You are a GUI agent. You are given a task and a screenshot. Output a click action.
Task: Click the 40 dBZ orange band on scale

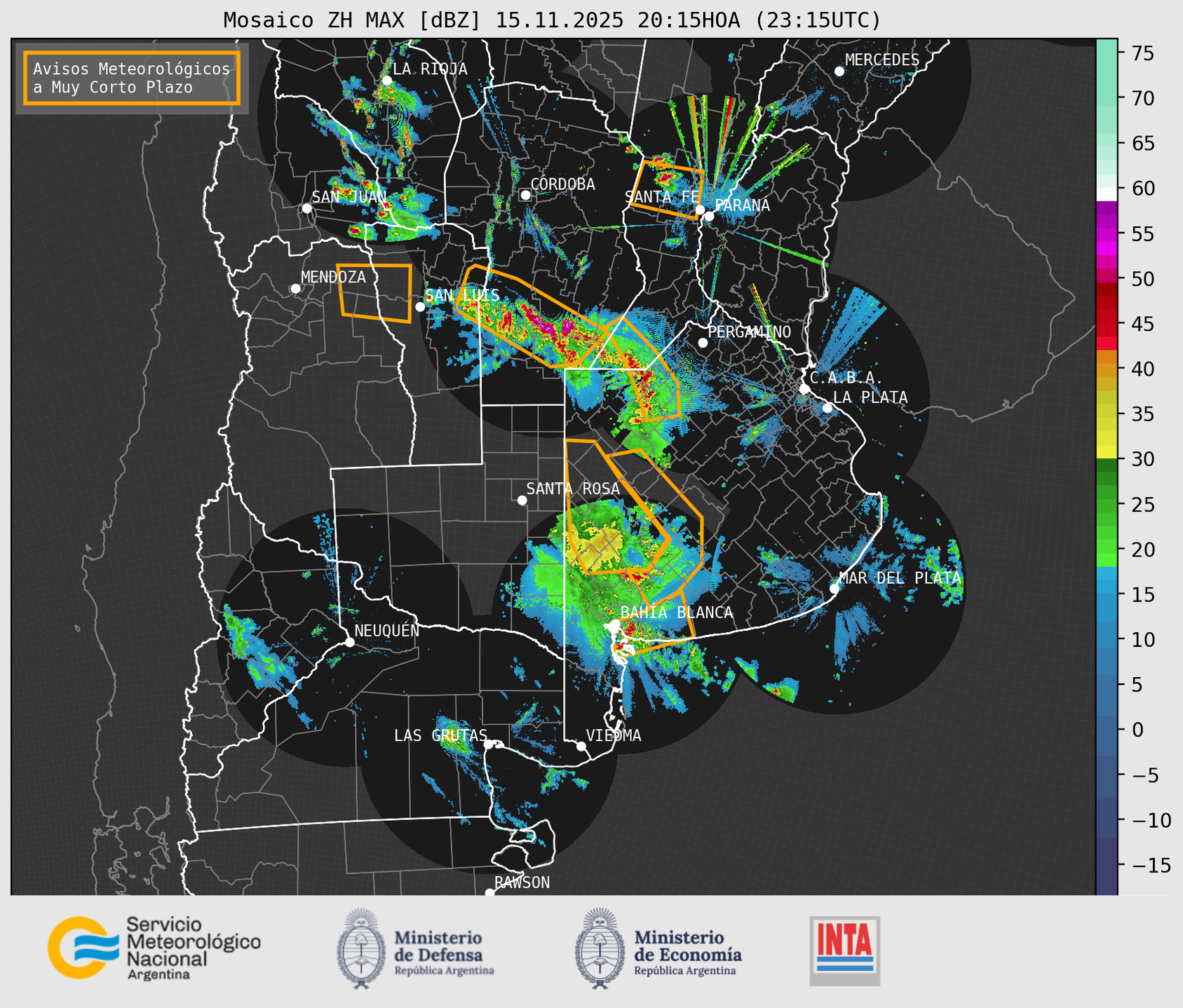click(x=1107, y=369)
